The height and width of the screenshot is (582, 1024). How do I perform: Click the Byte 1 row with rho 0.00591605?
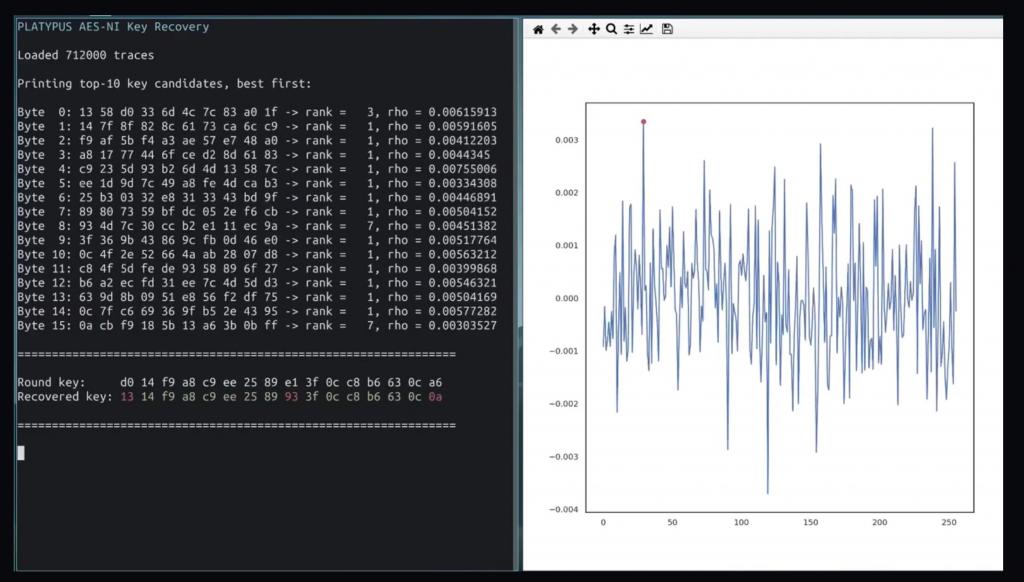257,127
